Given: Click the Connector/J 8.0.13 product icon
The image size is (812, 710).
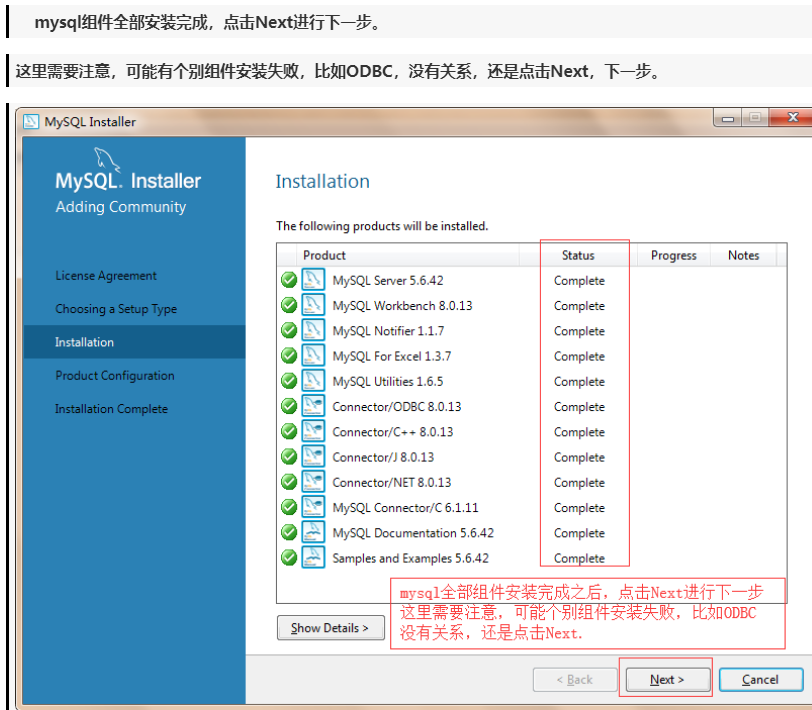Looking at the screenshot, I should tap(313, 457).
